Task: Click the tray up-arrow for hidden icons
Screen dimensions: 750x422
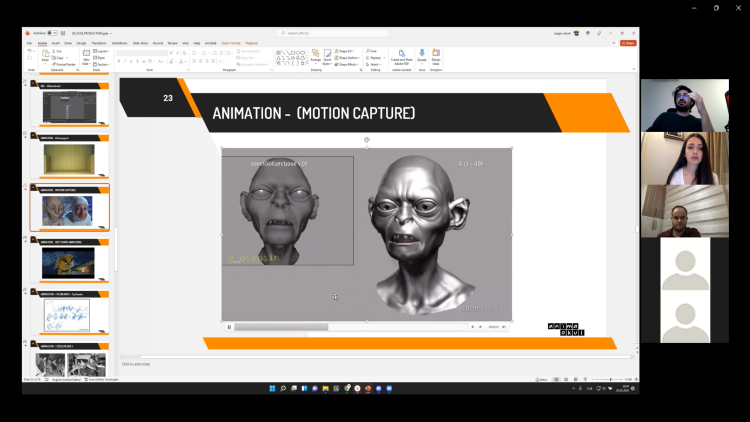Action: click(x=573, y=389)
